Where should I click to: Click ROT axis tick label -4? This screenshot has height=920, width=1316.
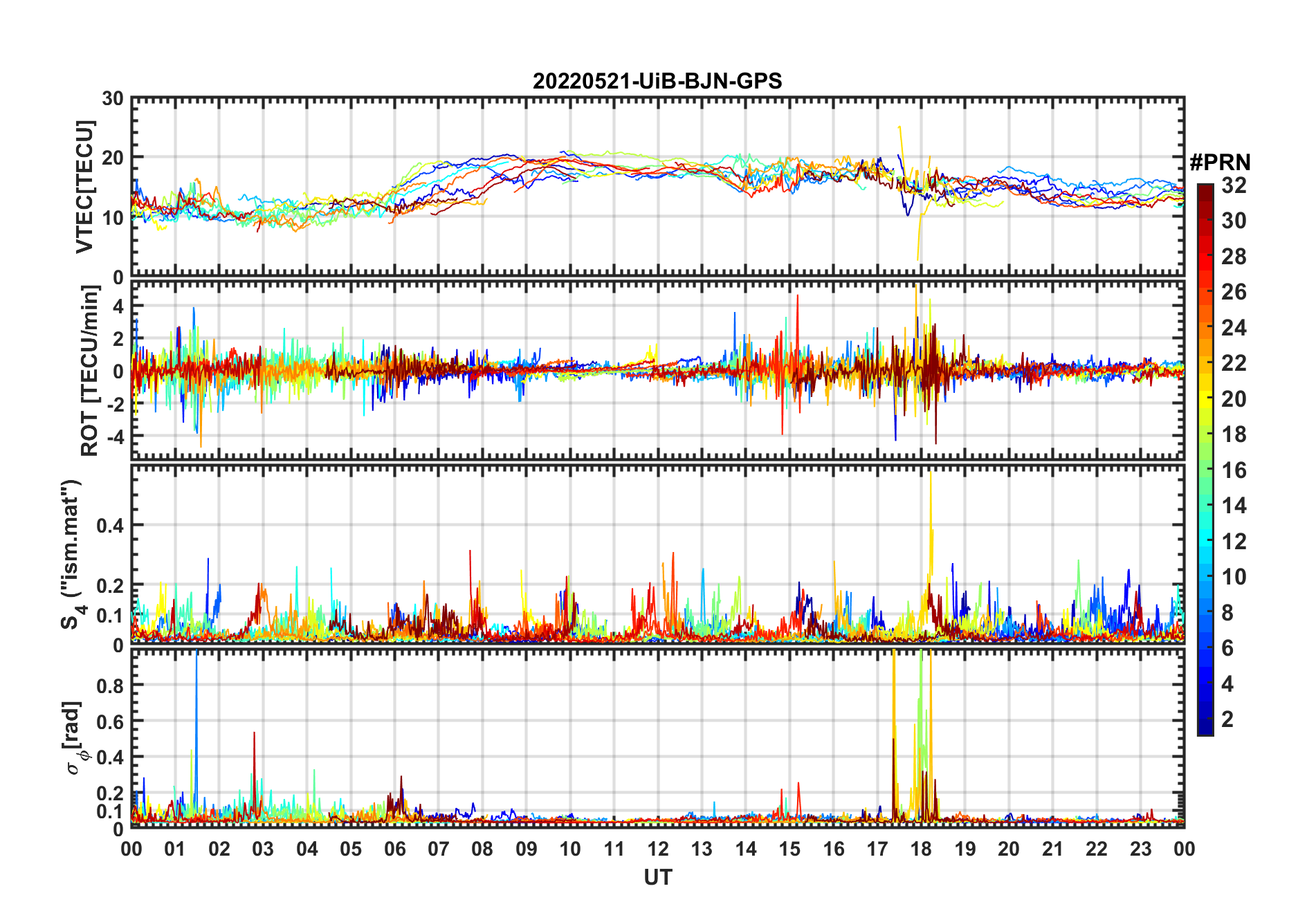tap(115, 437)
